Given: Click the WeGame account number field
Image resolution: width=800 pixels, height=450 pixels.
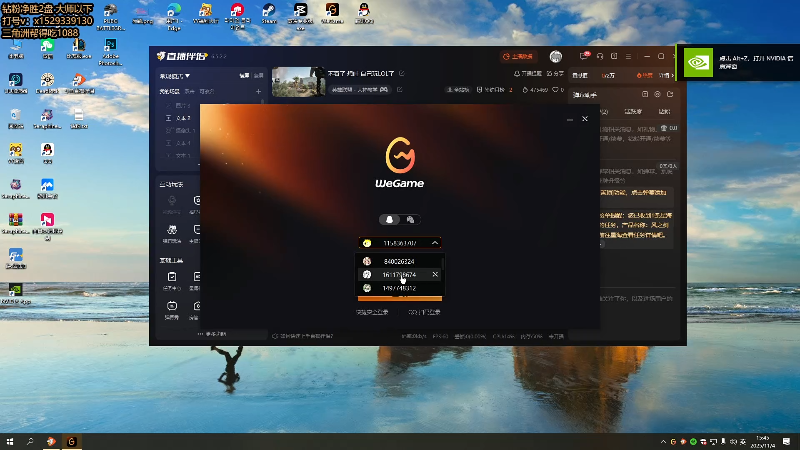Looking at the screenshot, I should 399,243.
